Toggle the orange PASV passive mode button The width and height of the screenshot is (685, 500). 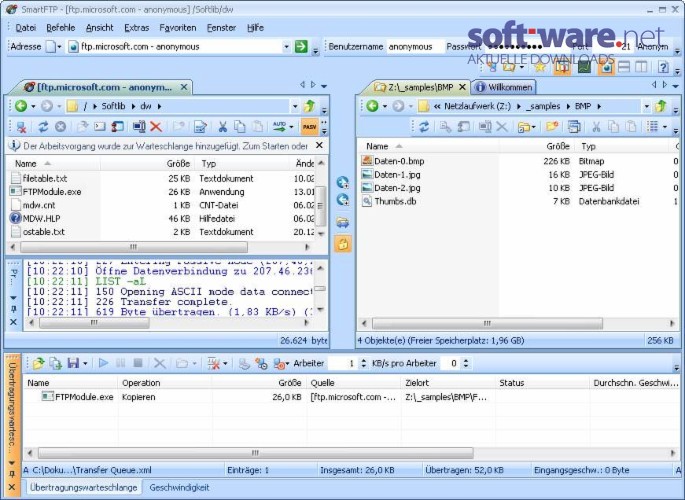coord(309,127)
